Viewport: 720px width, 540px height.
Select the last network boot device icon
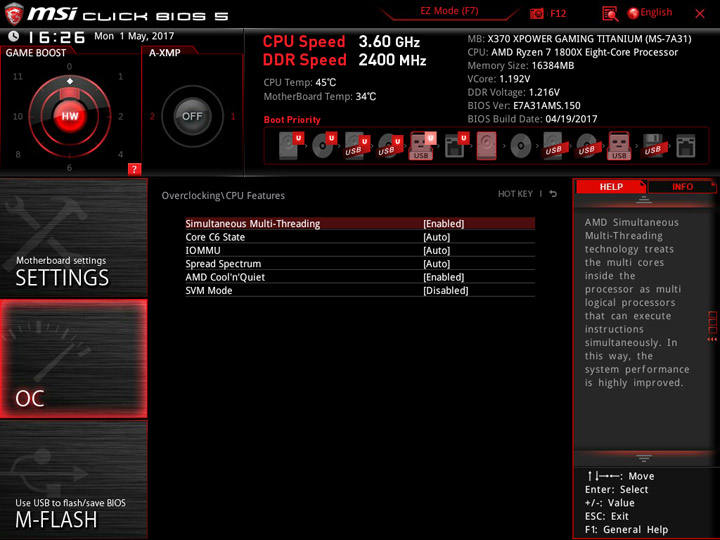pyautogui.click(x=686, y=146)
